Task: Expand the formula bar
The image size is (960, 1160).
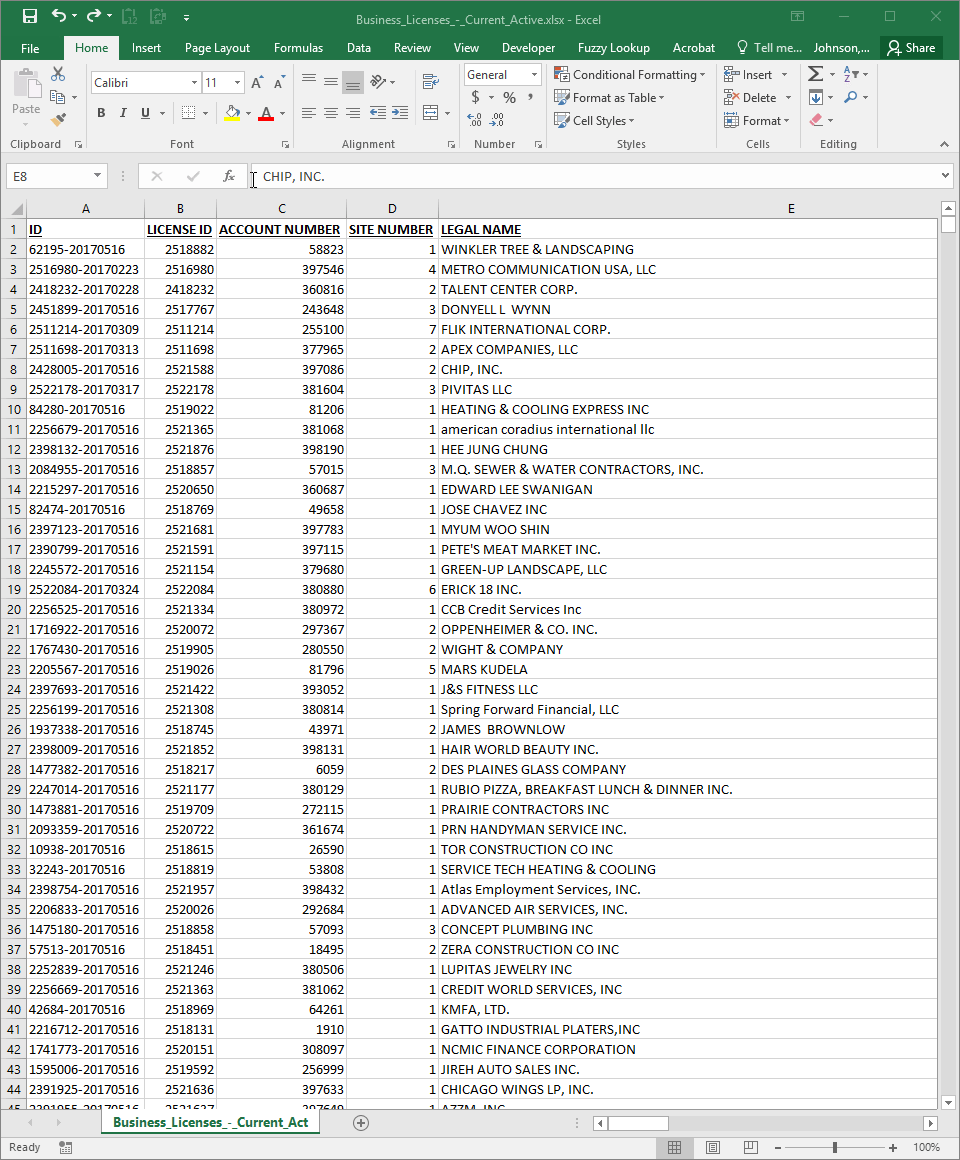Action: tap(945, 176)
